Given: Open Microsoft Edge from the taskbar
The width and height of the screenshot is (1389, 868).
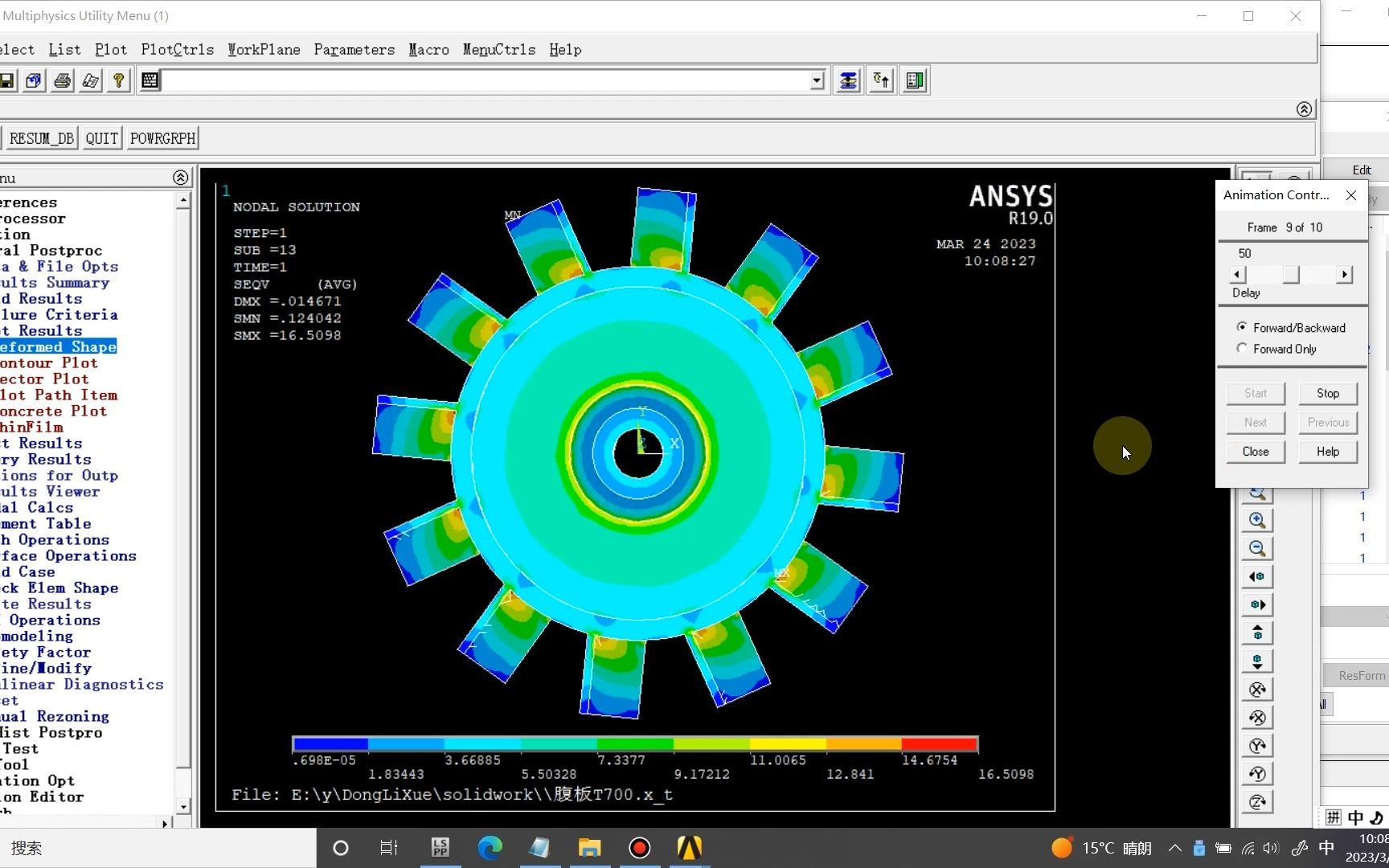Looking at the screenshot, I should (x=490, y=848).
